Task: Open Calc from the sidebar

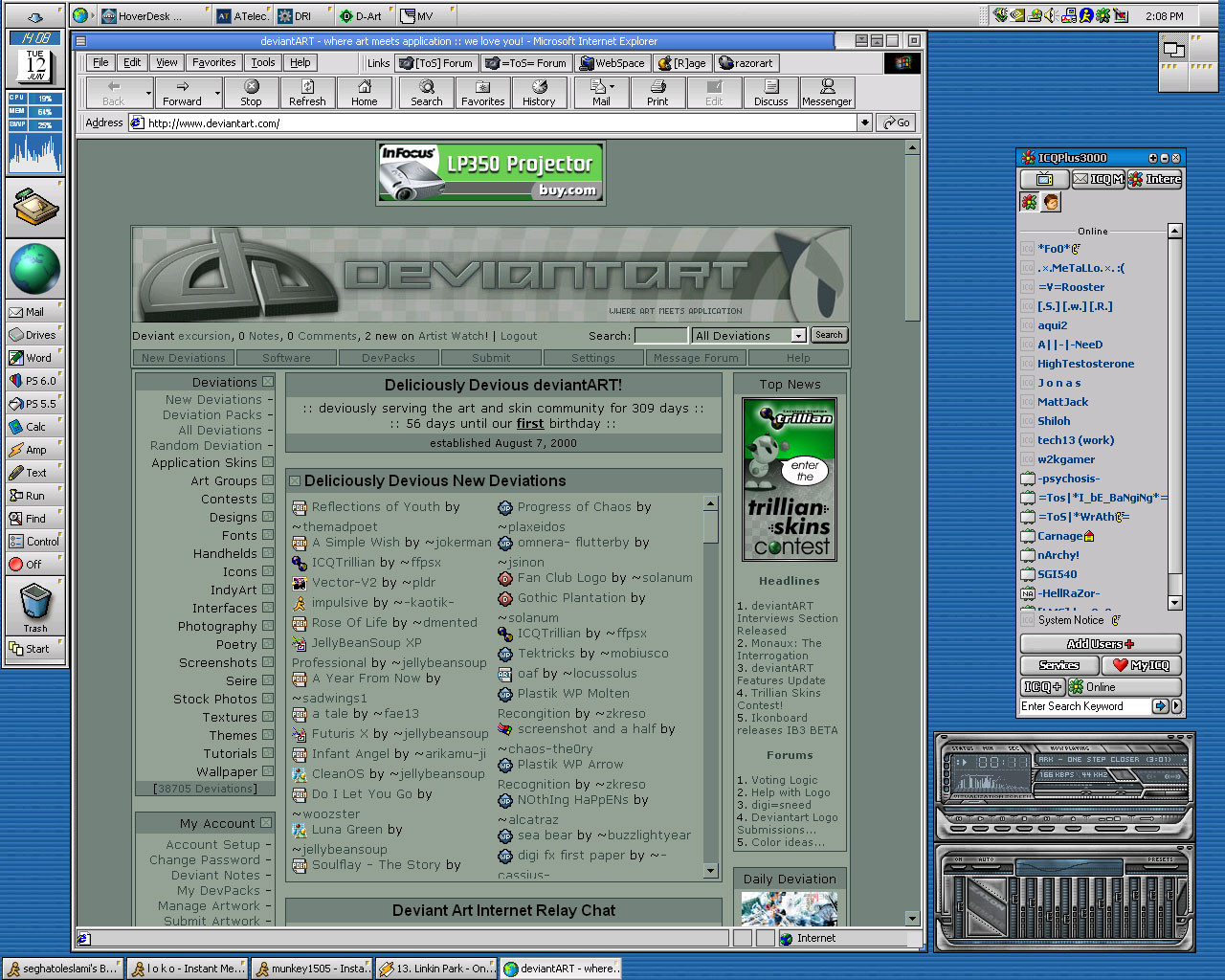Action: (34, 427)
